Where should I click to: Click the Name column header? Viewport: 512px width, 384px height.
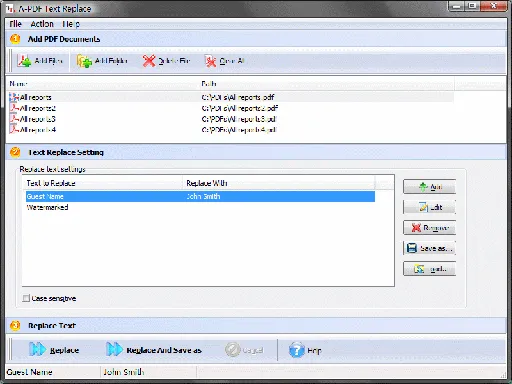(103, 83)
